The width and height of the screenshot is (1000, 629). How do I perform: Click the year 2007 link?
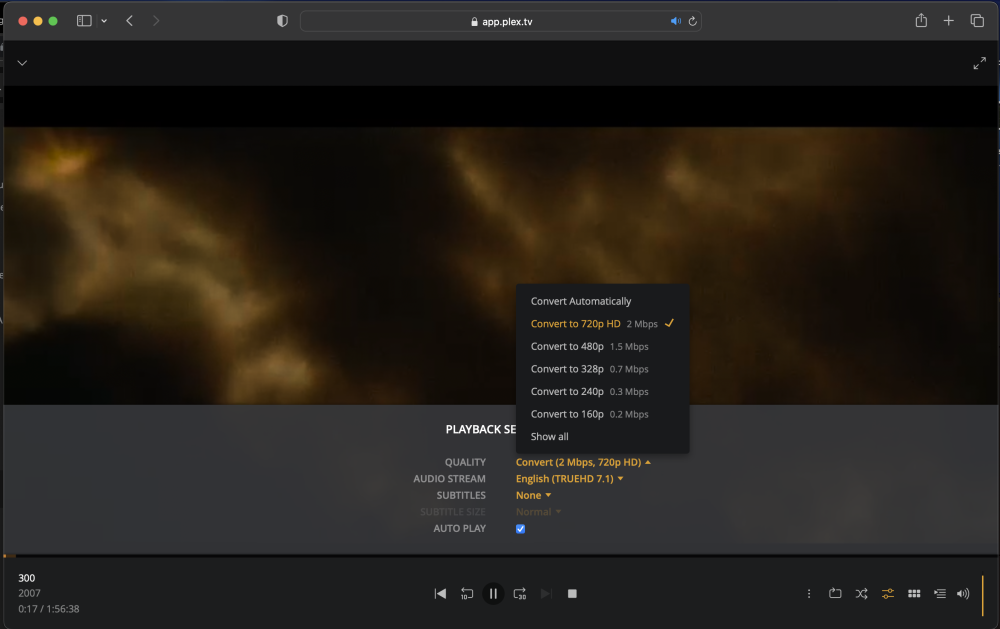click(x=29, y=593)
